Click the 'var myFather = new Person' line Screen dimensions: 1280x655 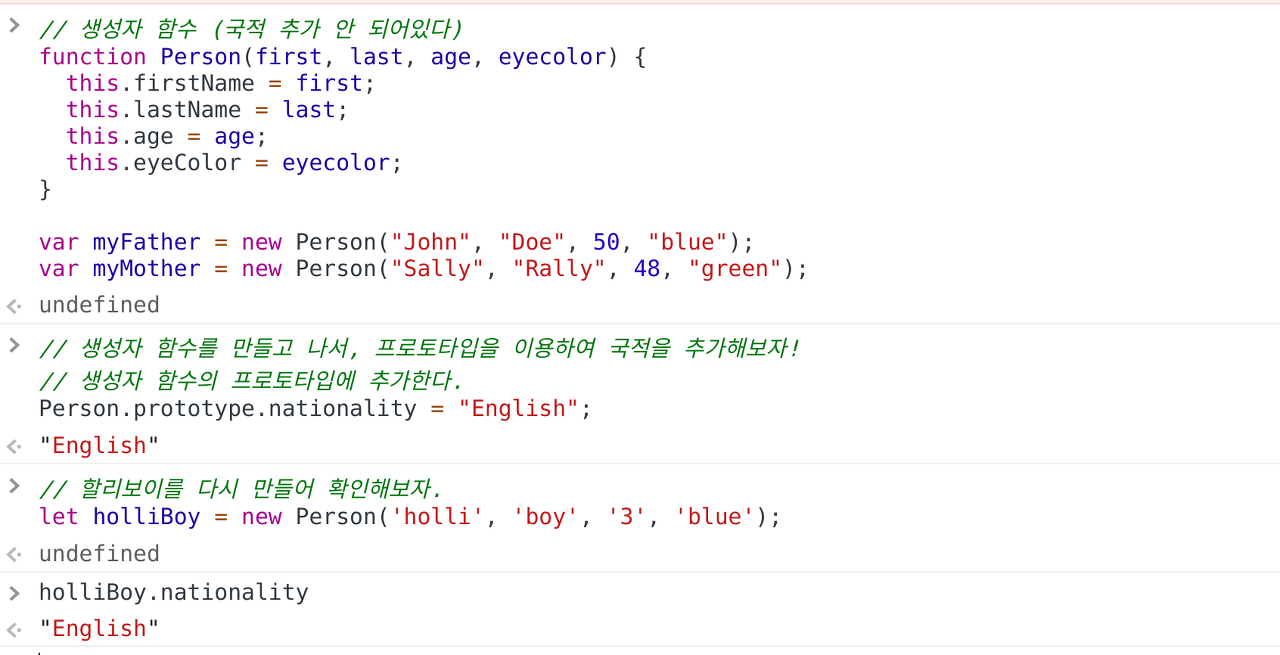396,242
